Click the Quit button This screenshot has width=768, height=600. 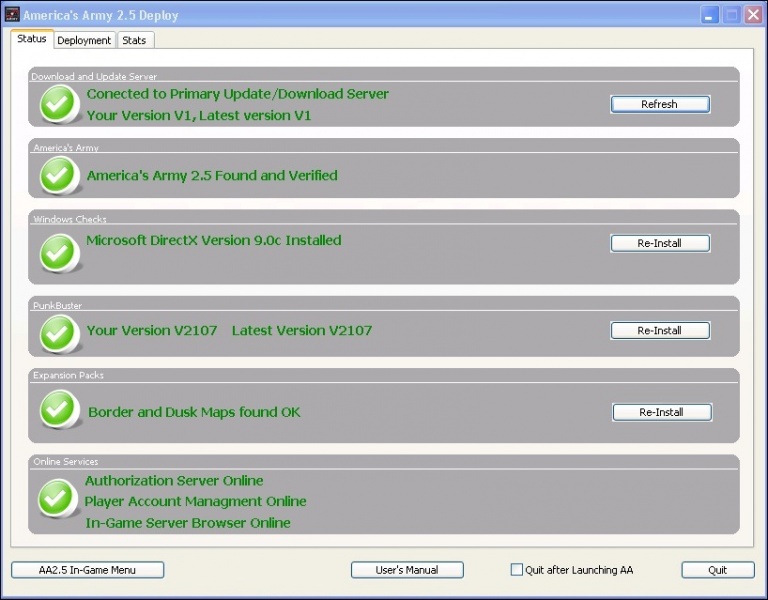coord(718,570)
